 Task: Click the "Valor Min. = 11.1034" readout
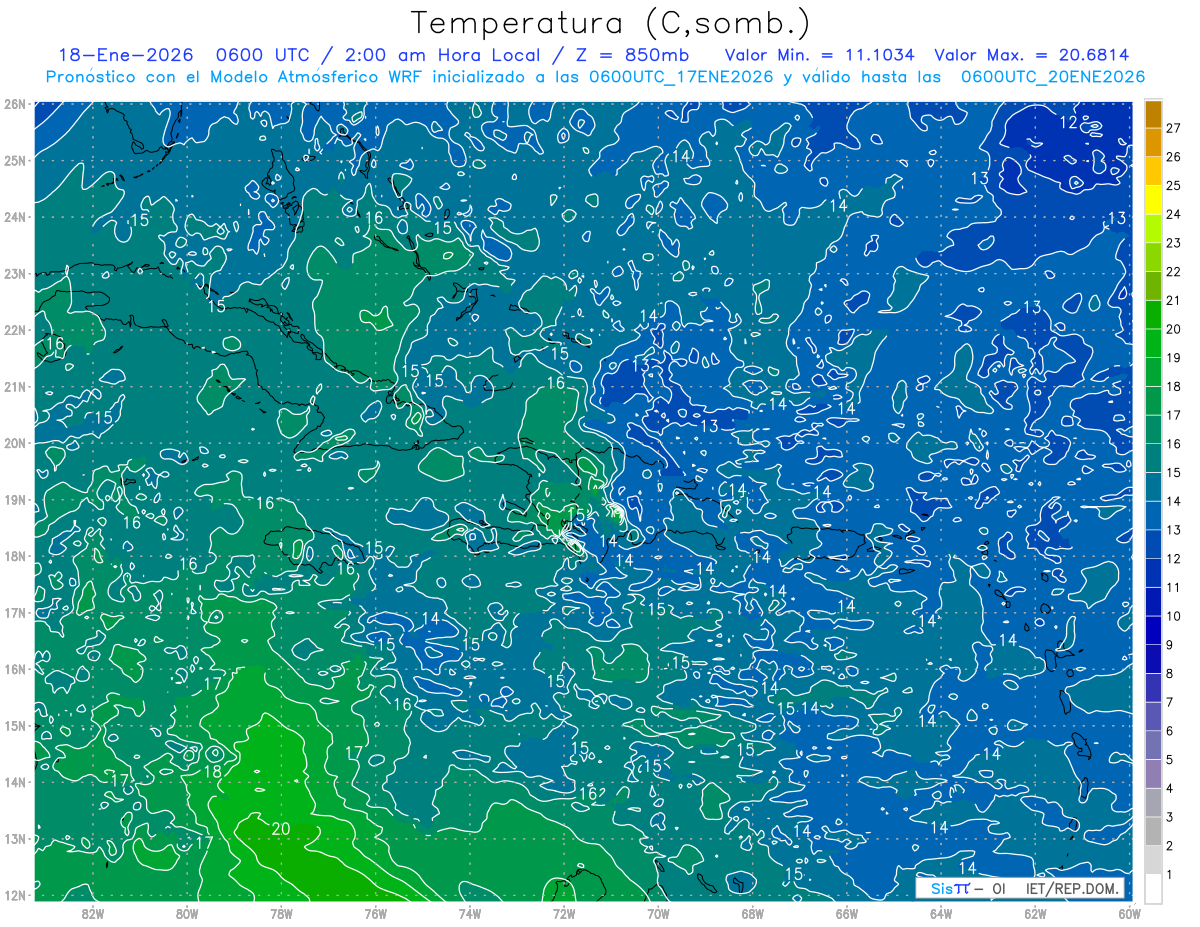820,56
